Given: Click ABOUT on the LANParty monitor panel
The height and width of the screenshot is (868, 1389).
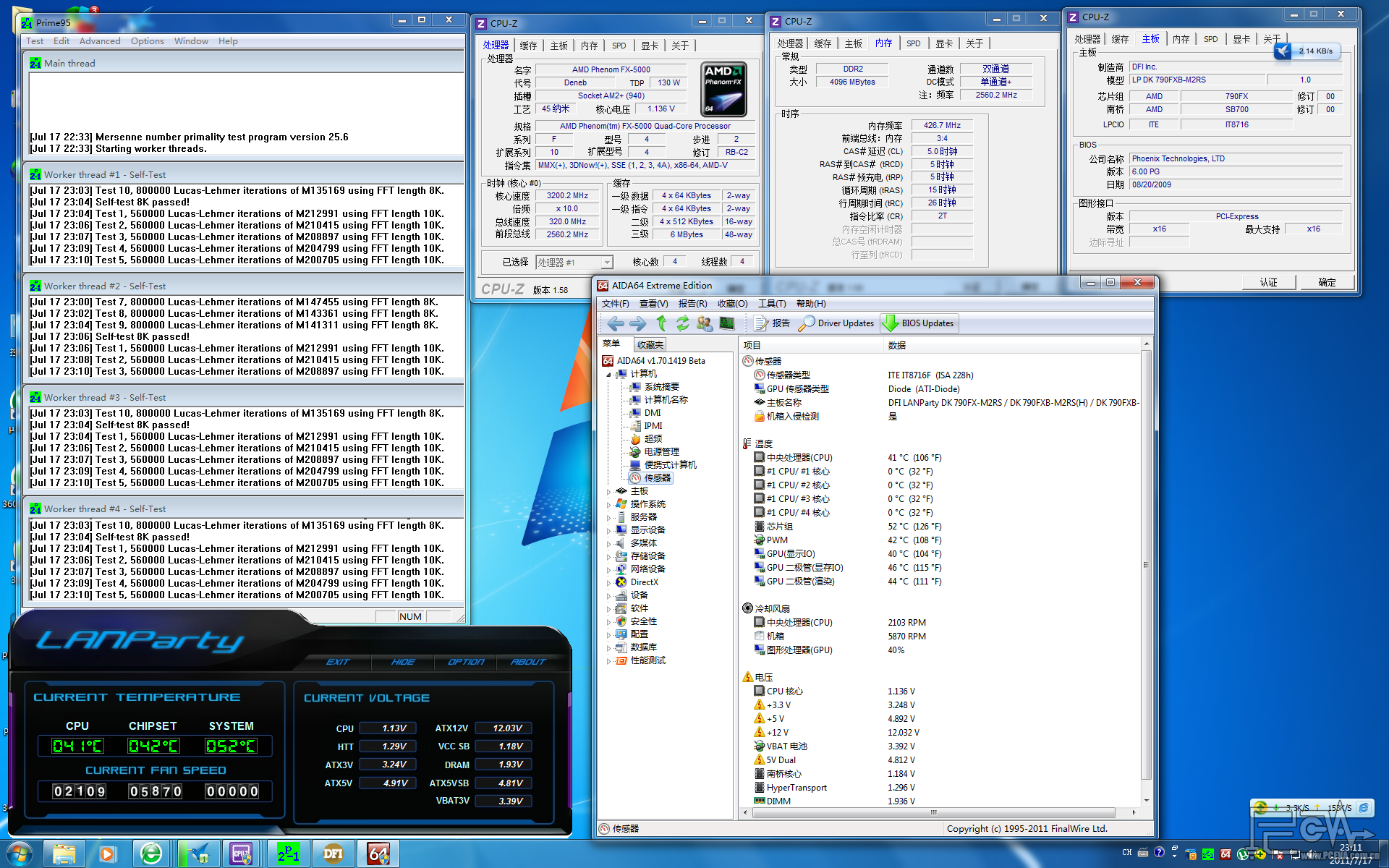Looking at the screenshot, I should [528, 662].
